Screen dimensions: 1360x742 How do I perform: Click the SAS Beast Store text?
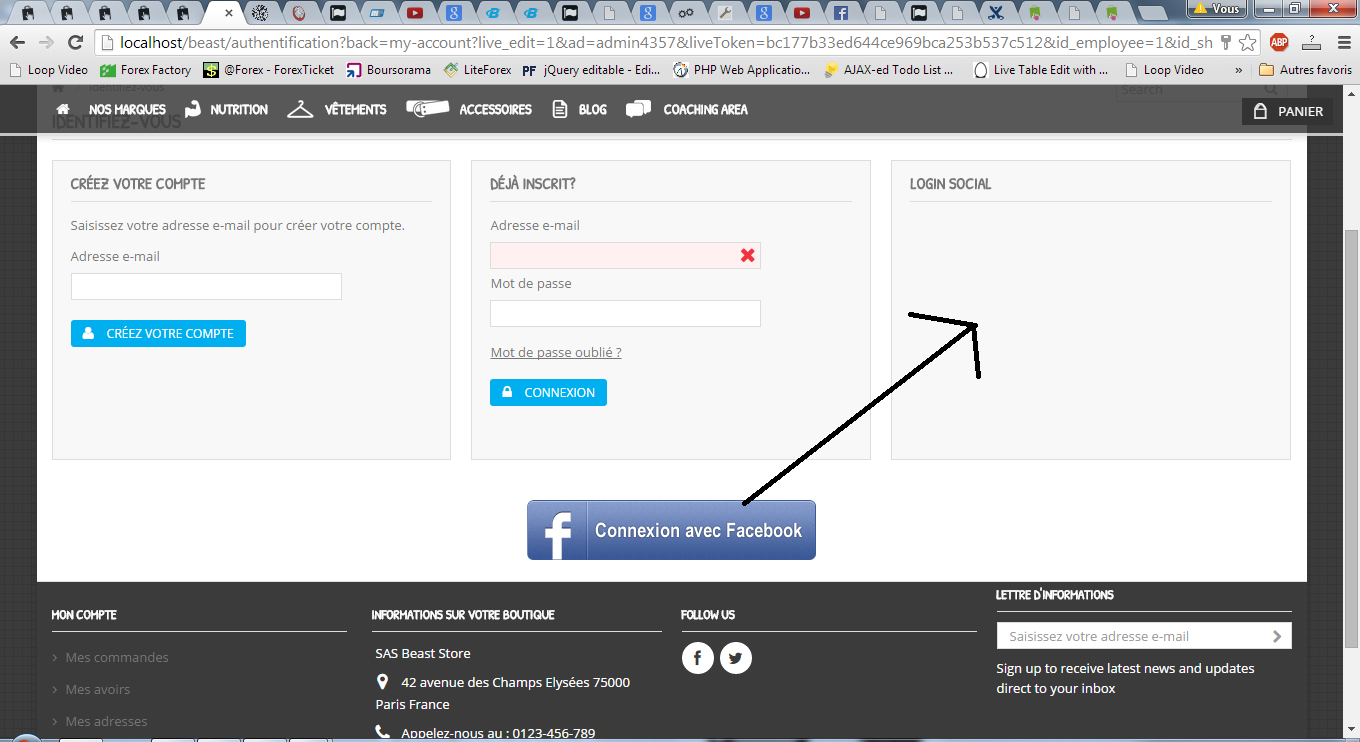point(423,653)
